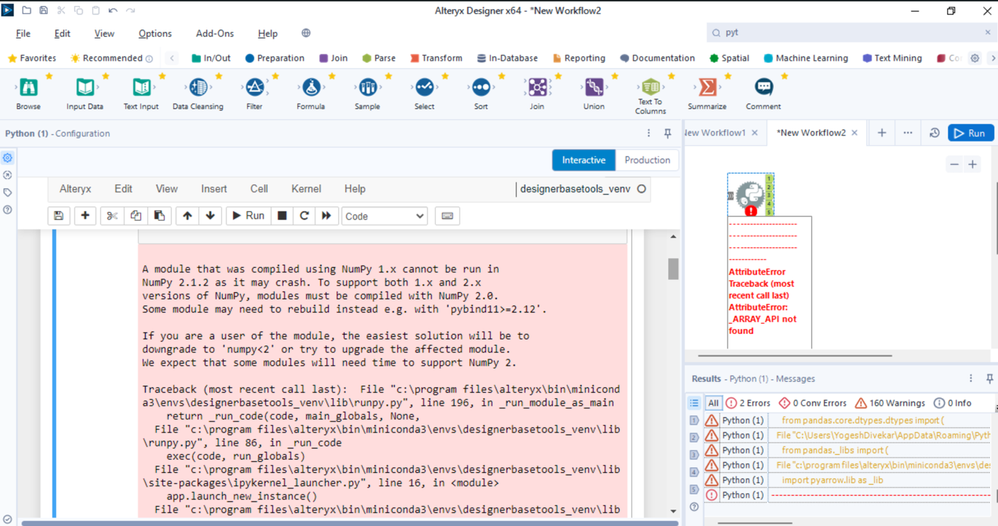Show All result messages
The image size is (998, 526).
click(x=713, y=403)
